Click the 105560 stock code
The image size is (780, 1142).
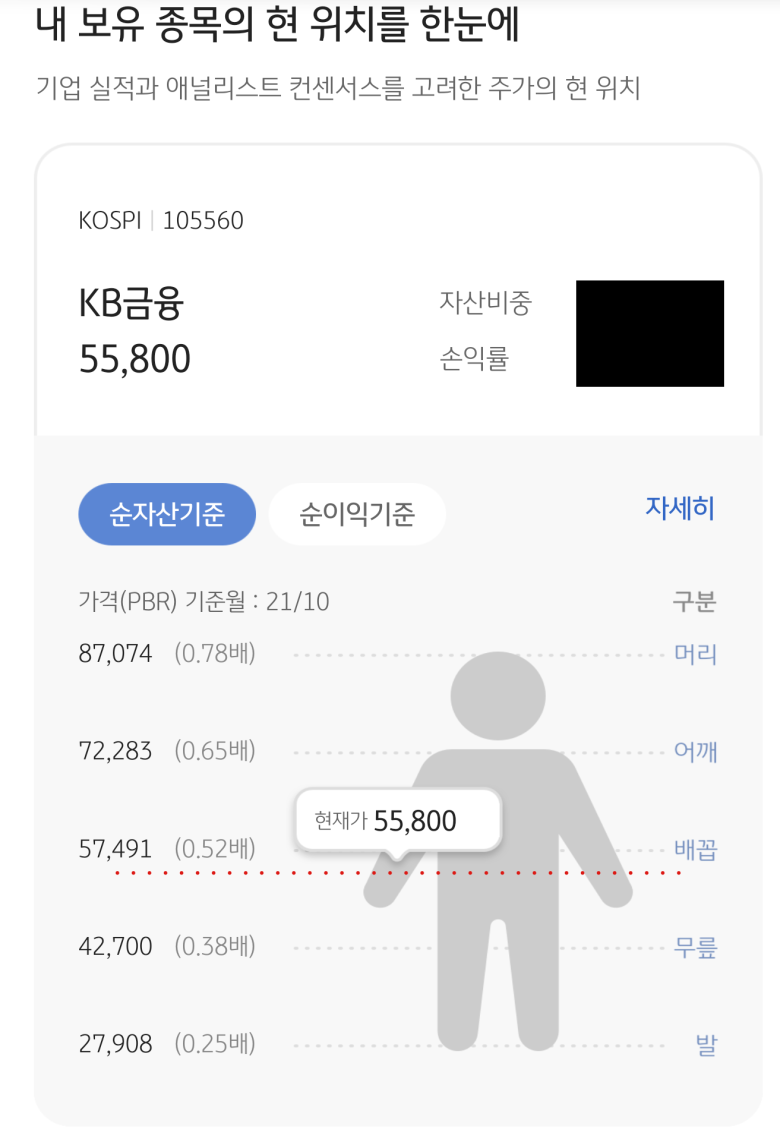pos(203,220)
